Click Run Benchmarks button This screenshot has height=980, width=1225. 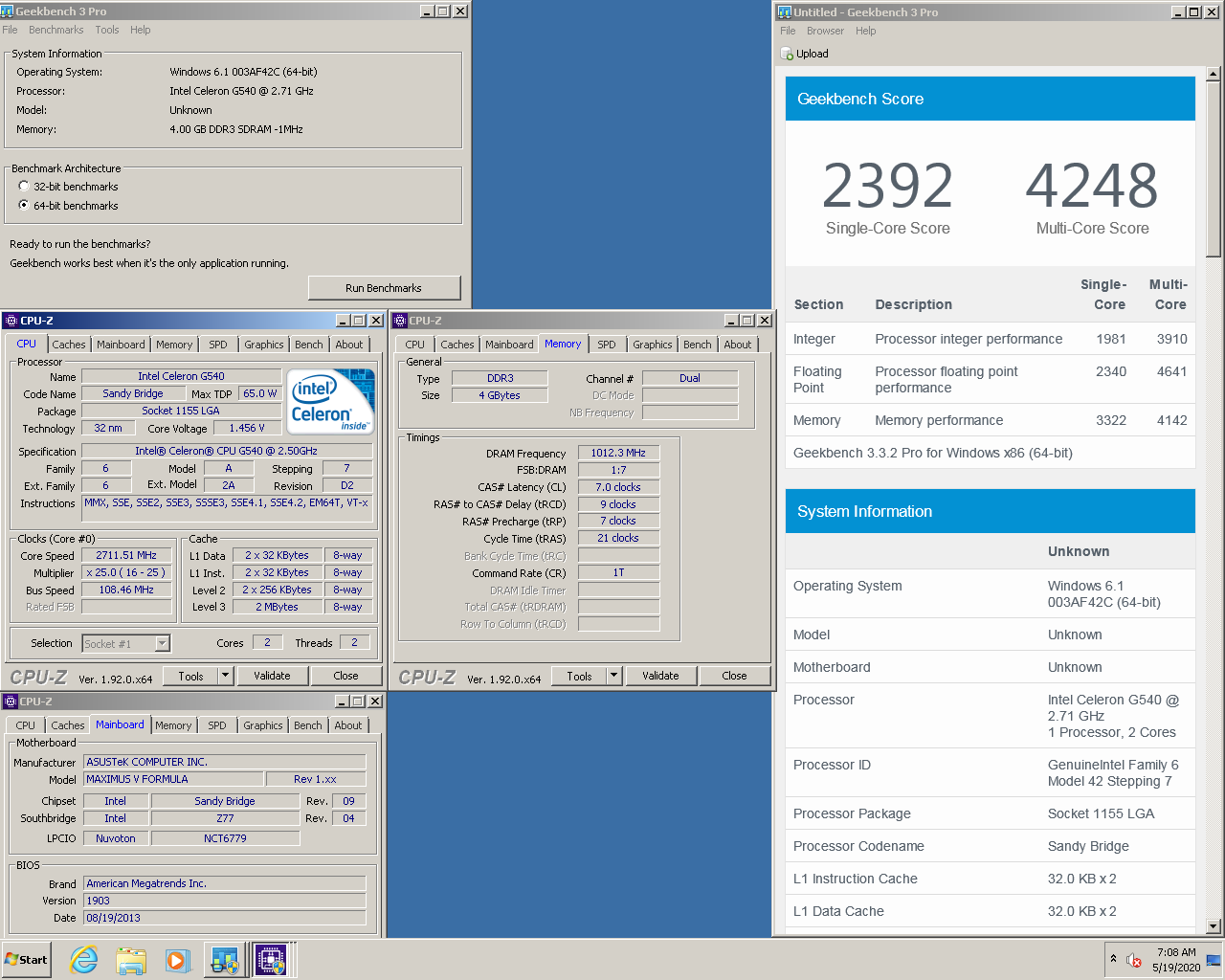[x=384, y=288]
